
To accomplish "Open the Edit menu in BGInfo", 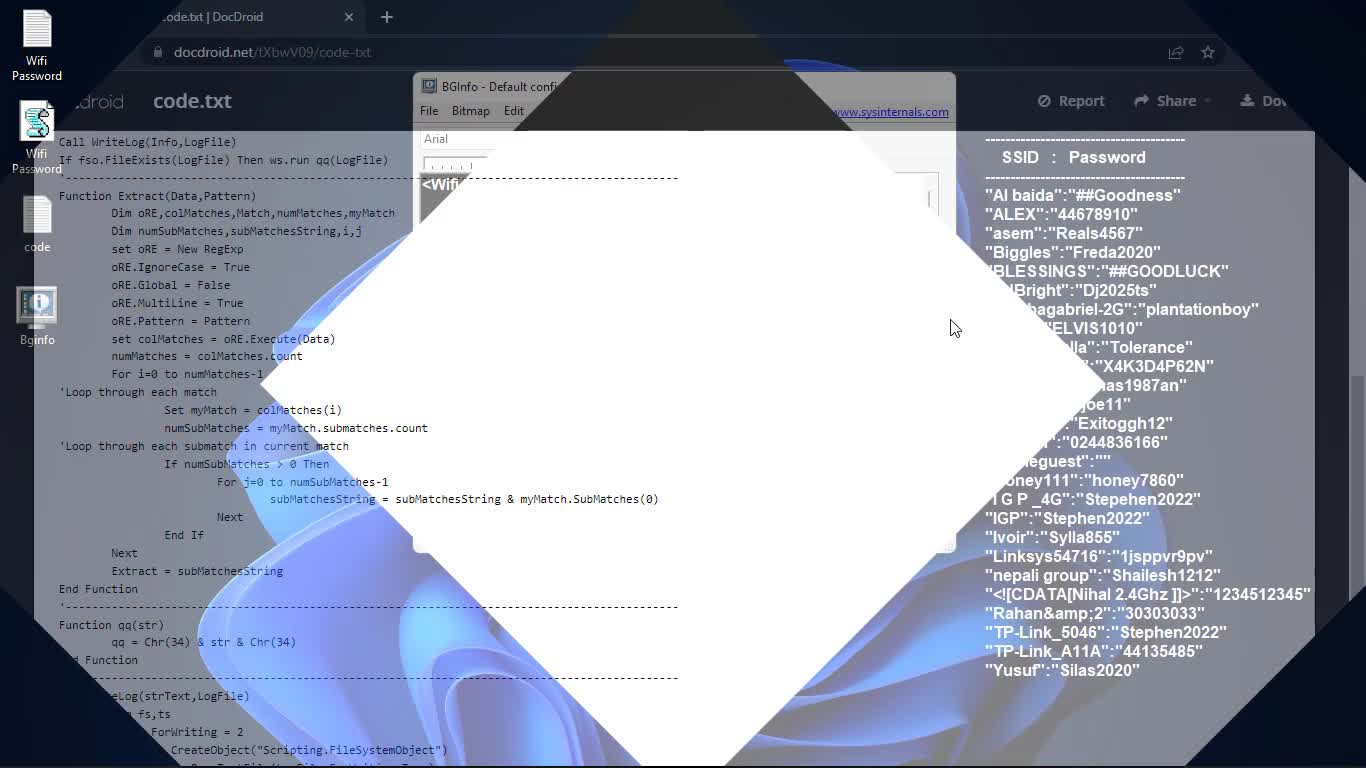I will 514,111.
